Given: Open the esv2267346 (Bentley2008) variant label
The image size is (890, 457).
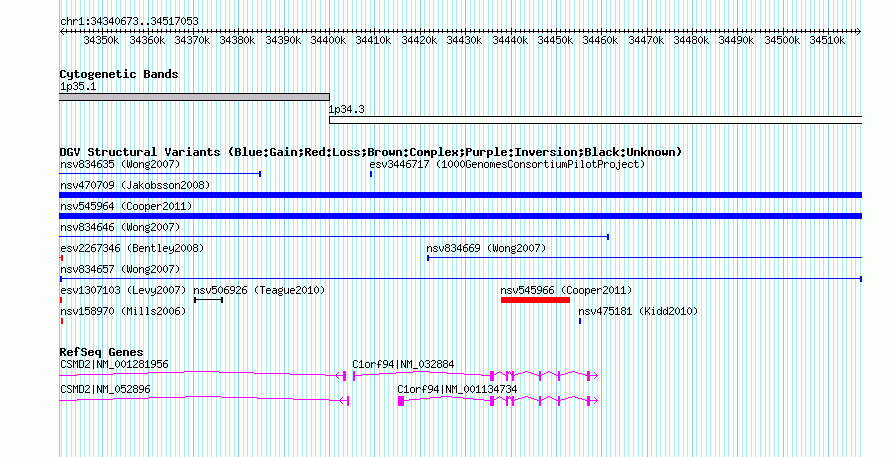Looking at the screenshot, I should (x=132, y=249).
